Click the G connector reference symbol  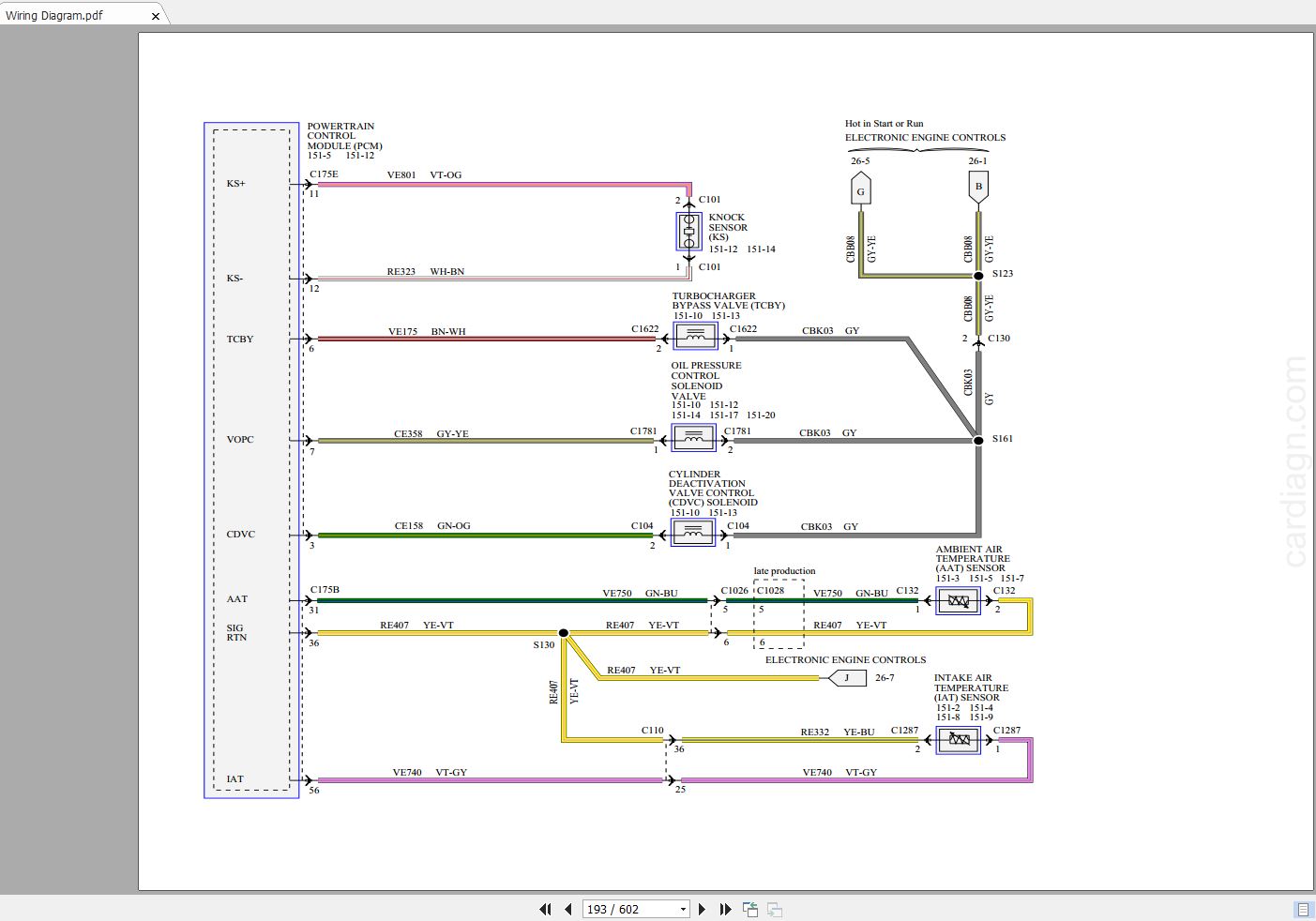(x=860, y=190)
